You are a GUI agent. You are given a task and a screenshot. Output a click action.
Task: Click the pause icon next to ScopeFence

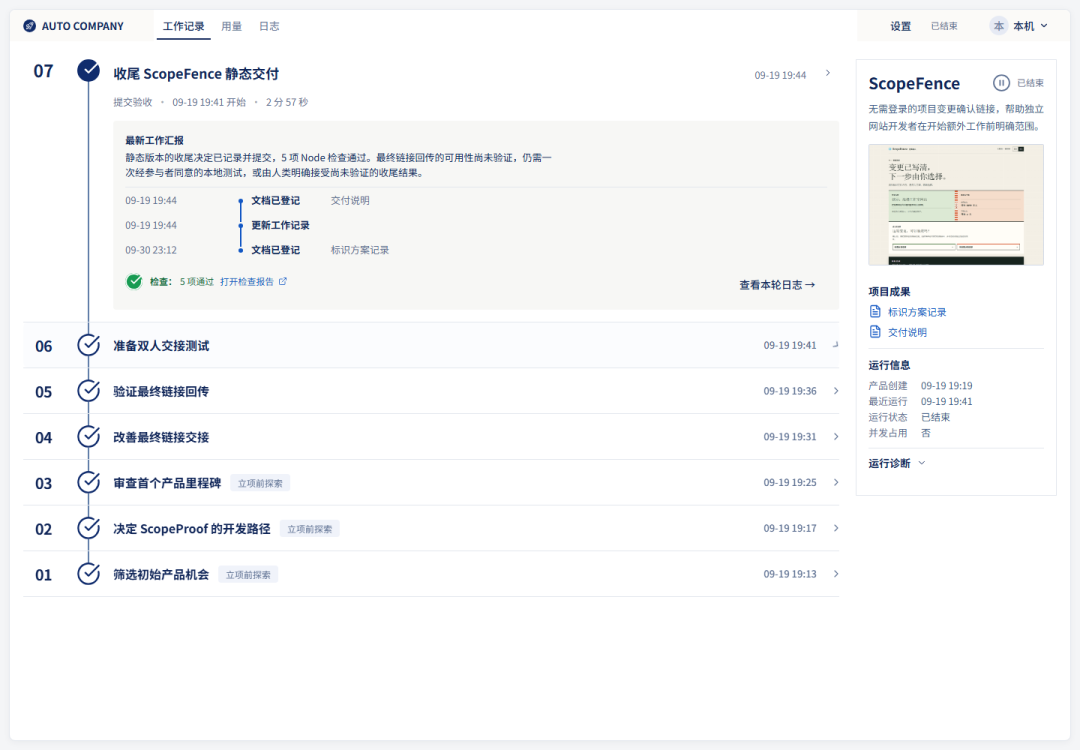click(1001, 83)
